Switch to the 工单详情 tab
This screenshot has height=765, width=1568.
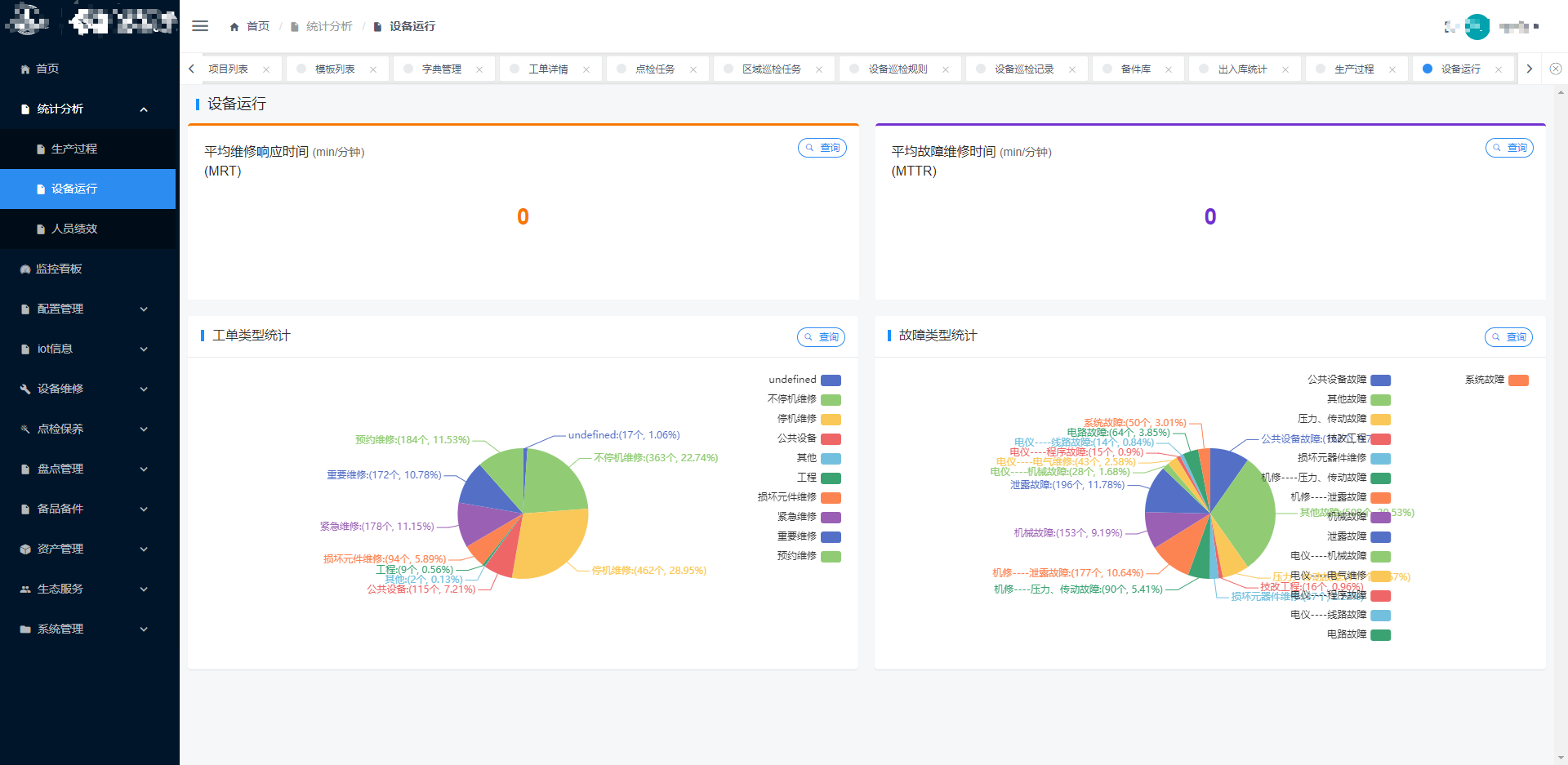(x=549, y=69)
